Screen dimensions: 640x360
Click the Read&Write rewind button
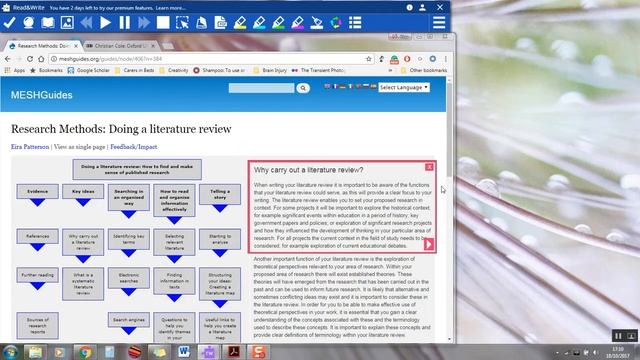(86, 23)
